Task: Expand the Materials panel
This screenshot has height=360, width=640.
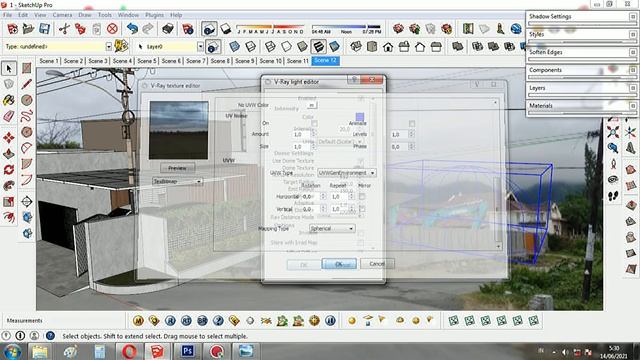Action: click(633, 106)
